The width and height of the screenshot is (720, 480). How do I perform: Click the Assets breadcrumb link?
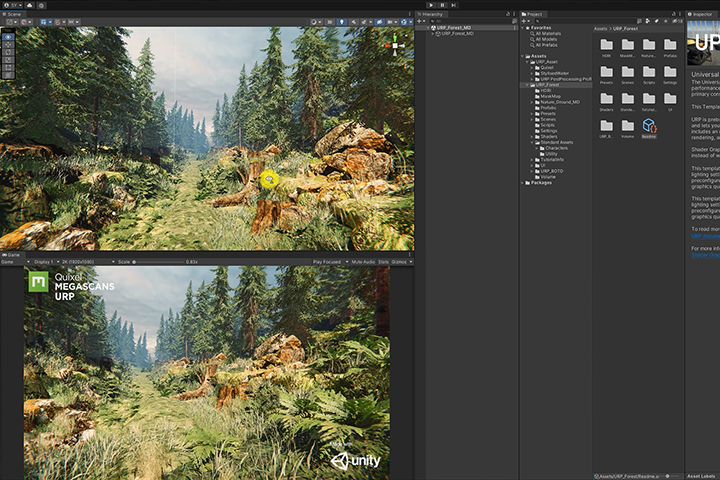point(601,28)
